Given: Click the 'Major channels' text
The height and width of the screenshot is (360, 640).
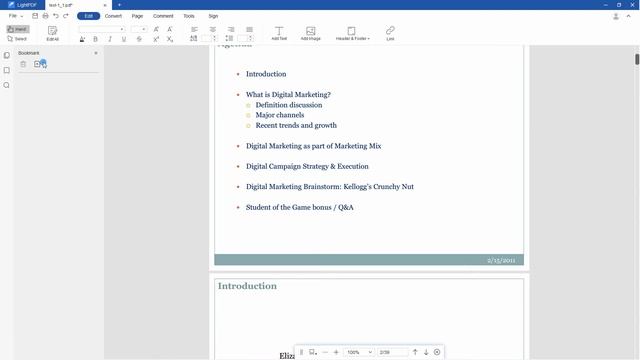Looking at the screenshot, I should (280, 115).
